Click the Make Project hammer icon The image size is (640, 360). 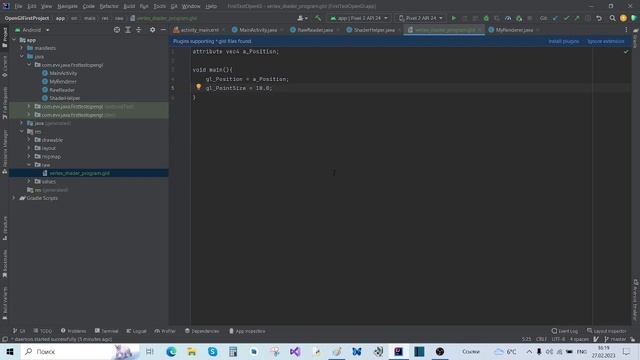pyautogui.click(x=318, y=18)
